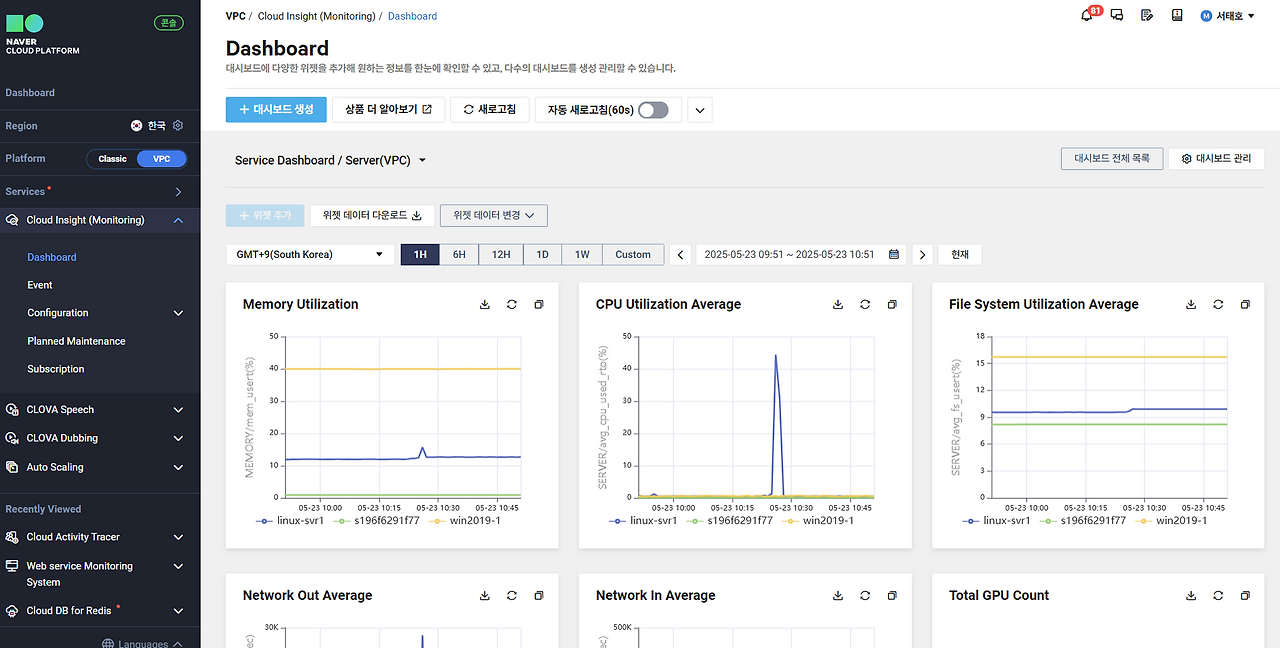Screen dimensions: 1280x648
Task: Refresh the CPU Utilization Average widget
Action: pyautogui.click(x=865, y=304)
